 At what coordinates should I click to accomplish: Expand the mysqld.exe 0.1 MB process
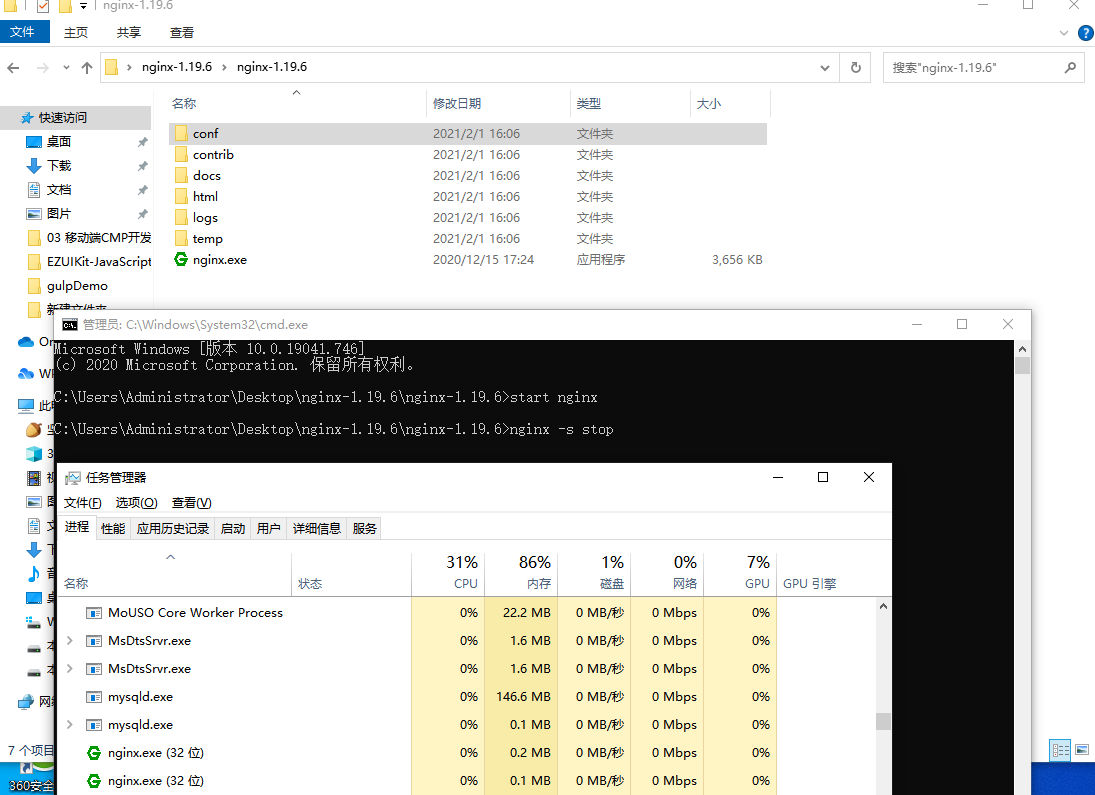[70, 724]
